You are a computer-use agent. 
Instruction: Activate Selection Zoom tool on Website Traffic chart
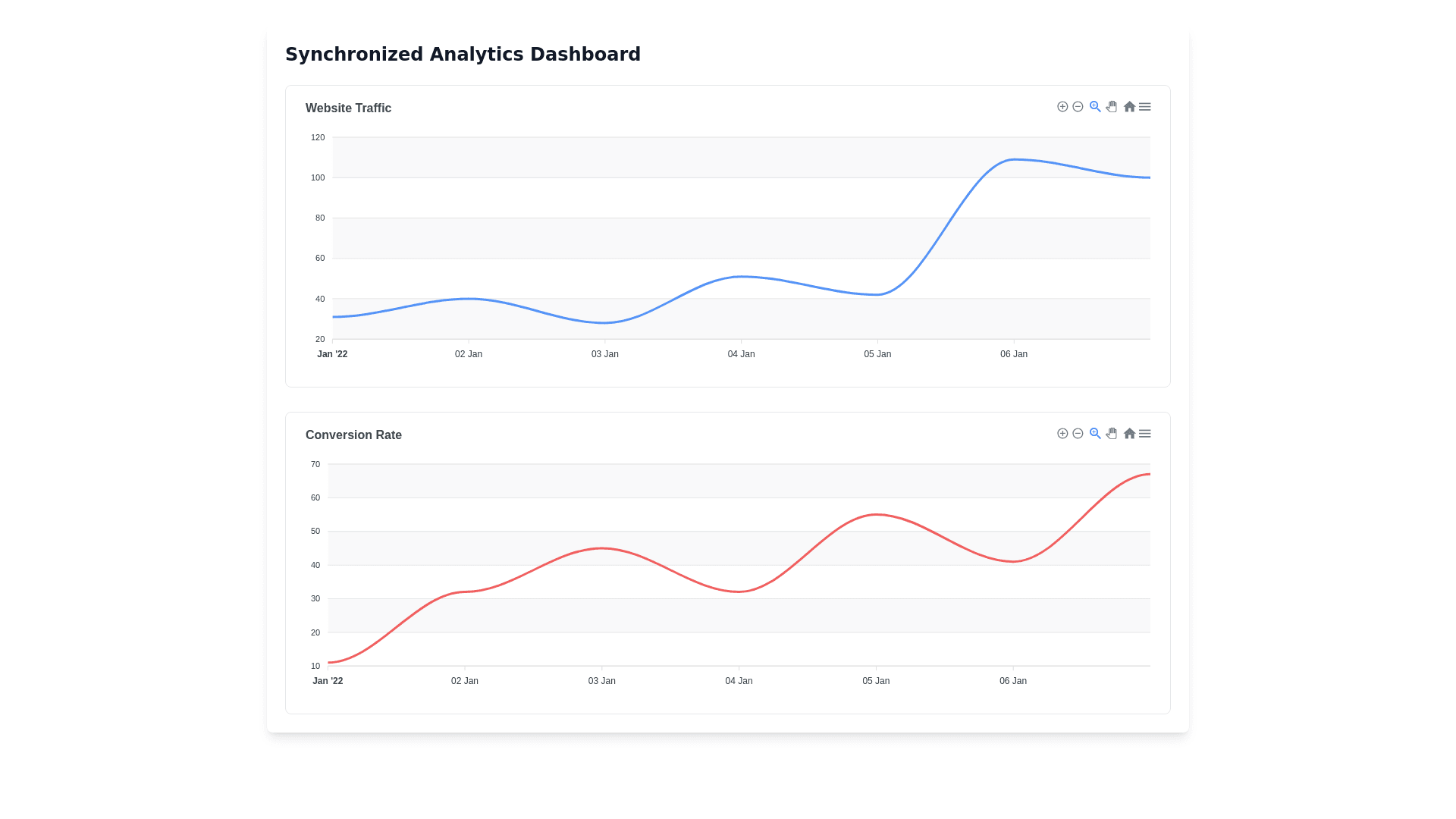click(1095, 107)
